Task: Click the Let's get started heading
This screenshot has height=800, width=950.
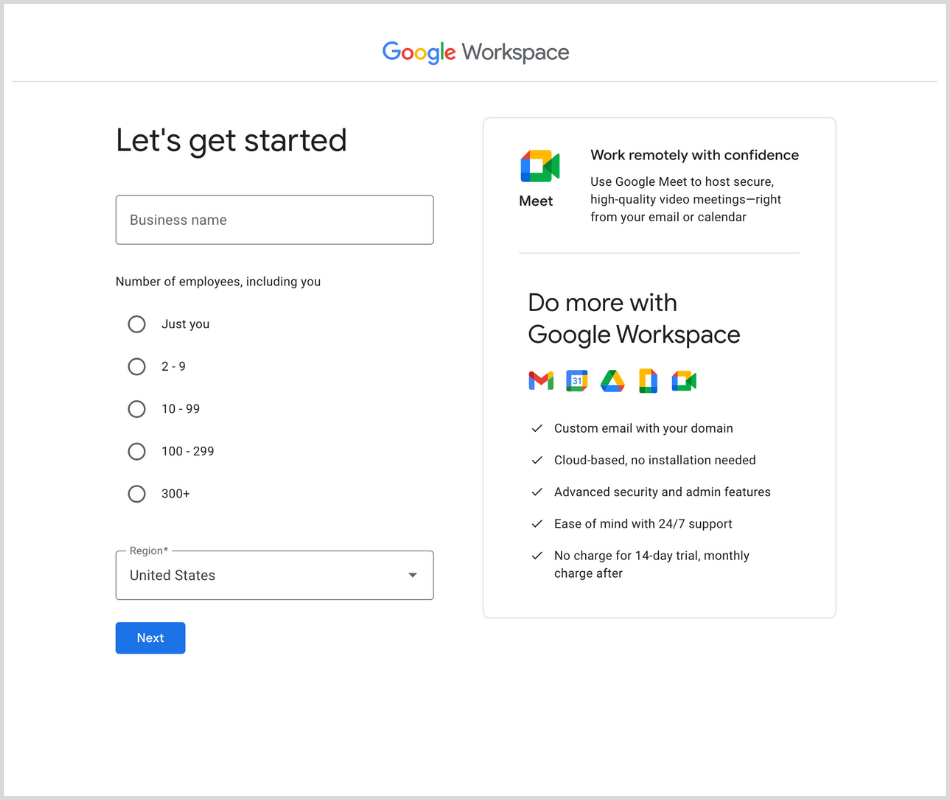Action: point(231,141)
